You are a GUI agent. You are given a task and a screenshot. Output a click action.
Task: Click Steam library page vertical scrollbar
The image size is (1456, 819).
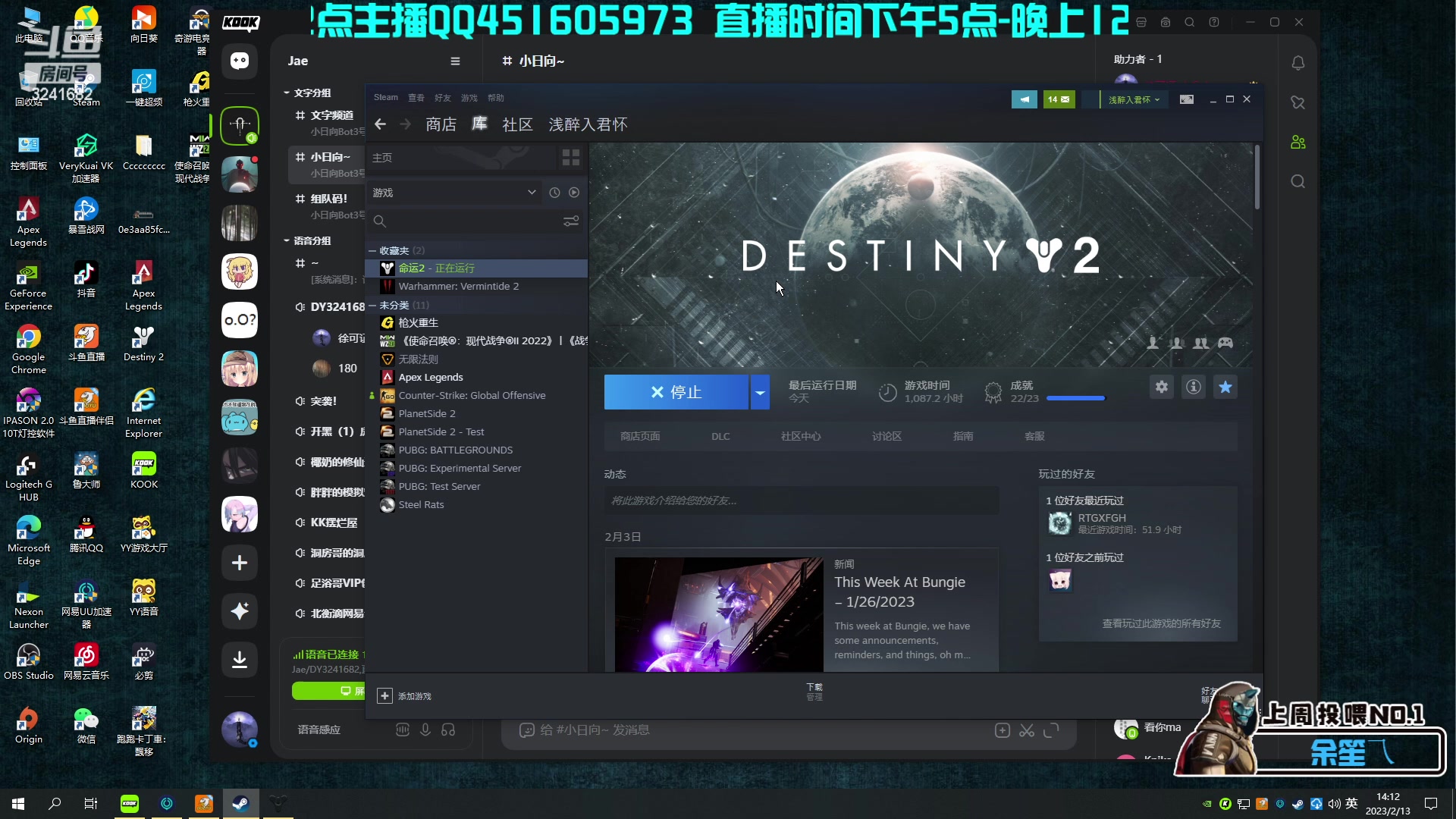tap(1257, 177)
